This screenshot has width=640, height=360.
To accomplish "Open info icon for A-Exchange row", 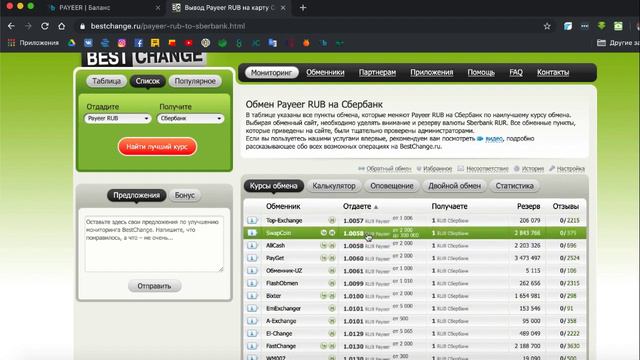I will point(252,321).
